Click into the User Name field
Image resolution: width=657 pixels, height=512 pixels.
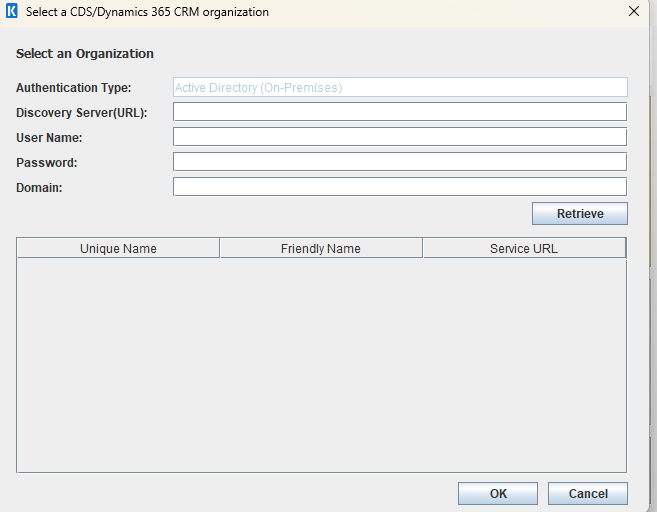pyautogui.click(x=400, y=137)
